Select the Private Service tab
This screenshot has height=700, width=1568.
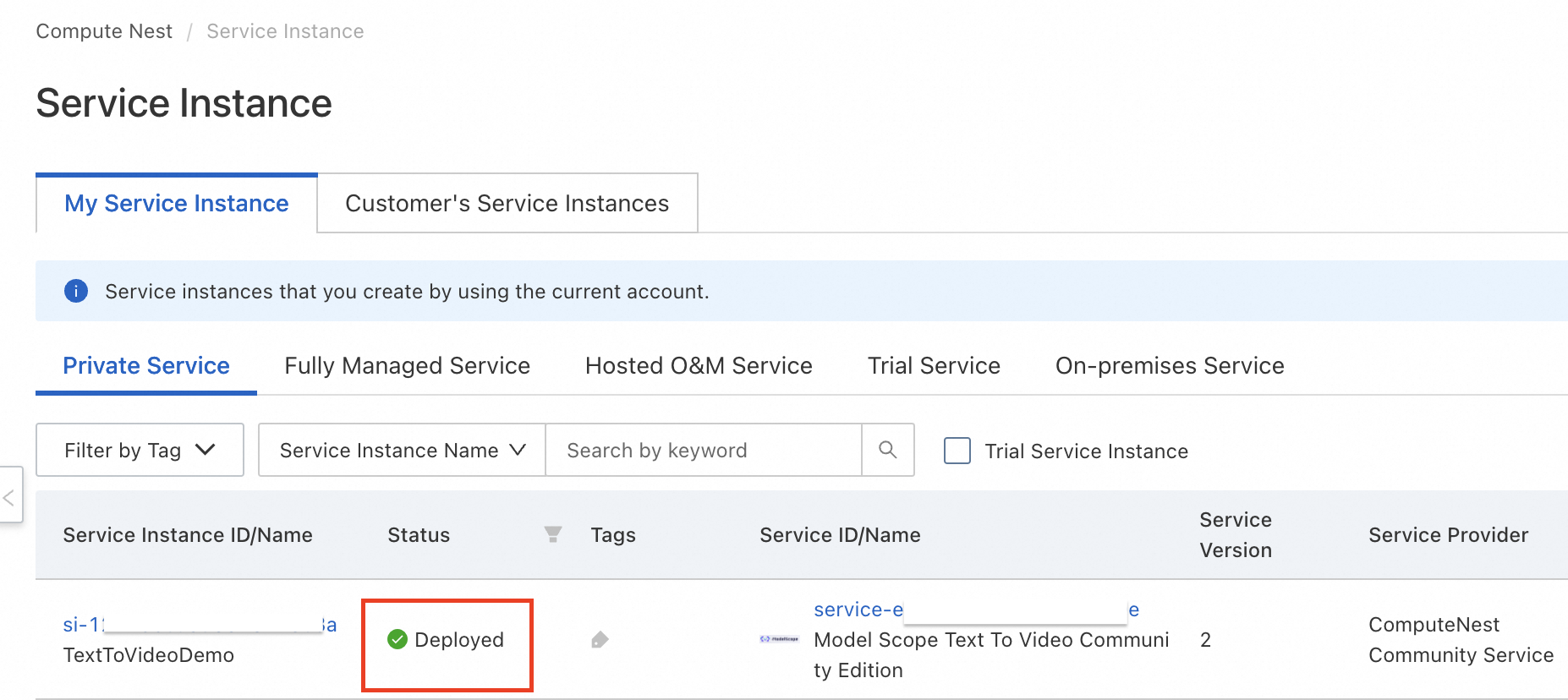pos(146,365)
